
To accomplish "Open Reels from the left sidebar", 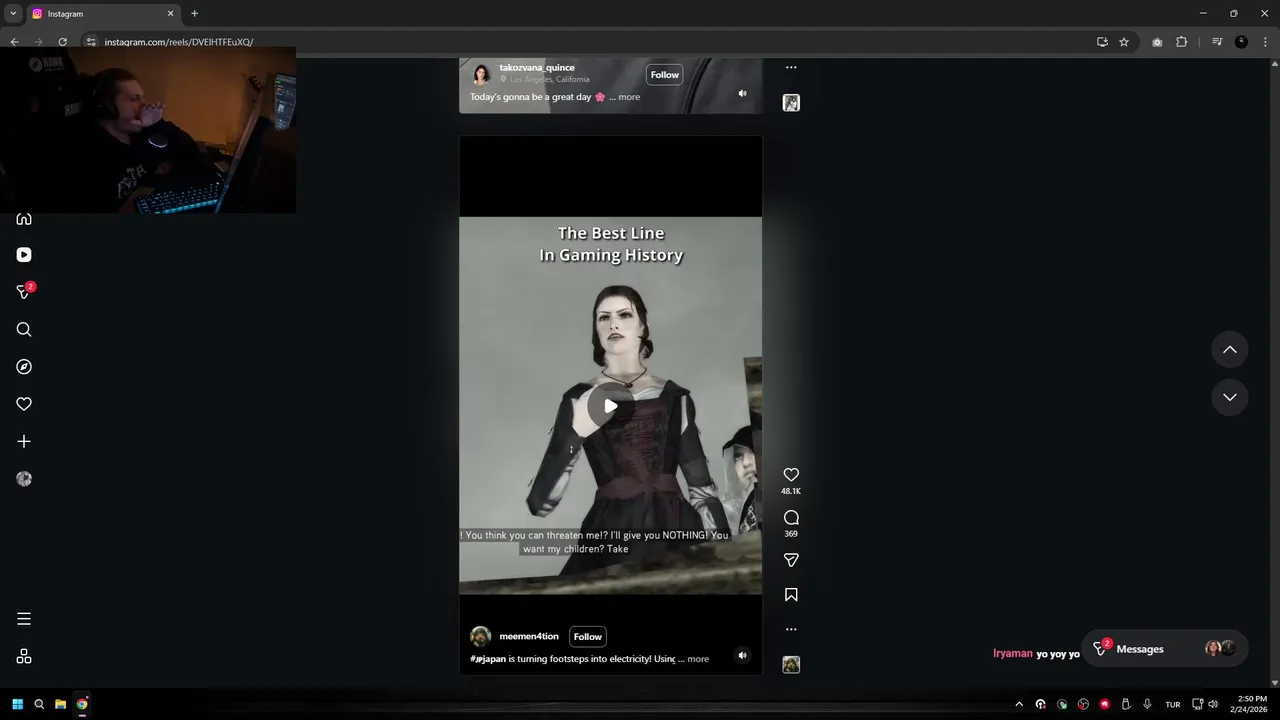I will (x=24, y=255).
